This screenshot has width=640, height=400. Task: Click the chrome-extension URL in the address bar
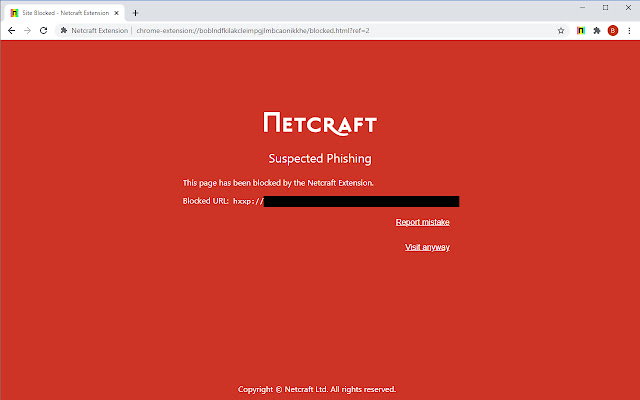pyautogui.click(x=253, y=31)
